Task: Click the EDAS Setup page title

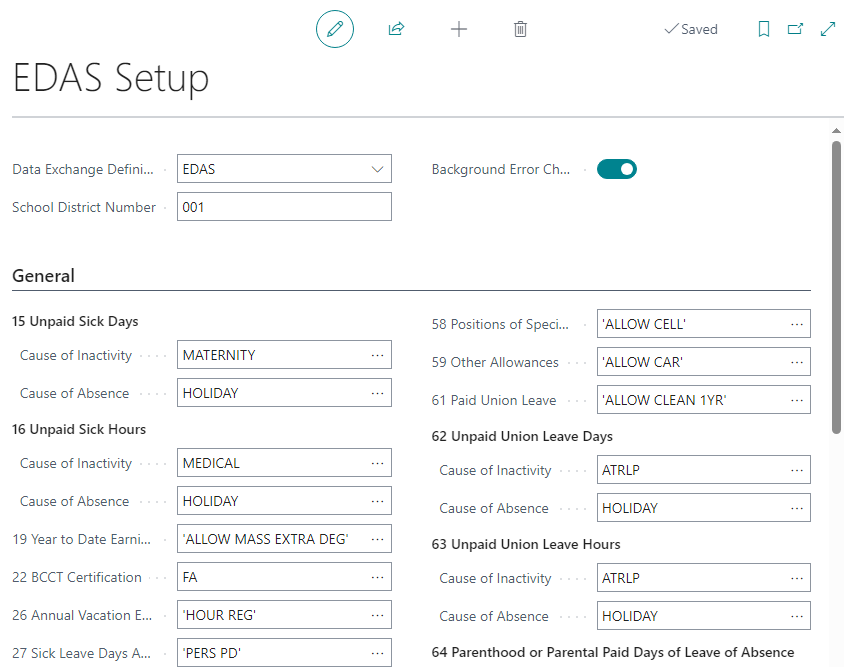Action: click(111, 79)
